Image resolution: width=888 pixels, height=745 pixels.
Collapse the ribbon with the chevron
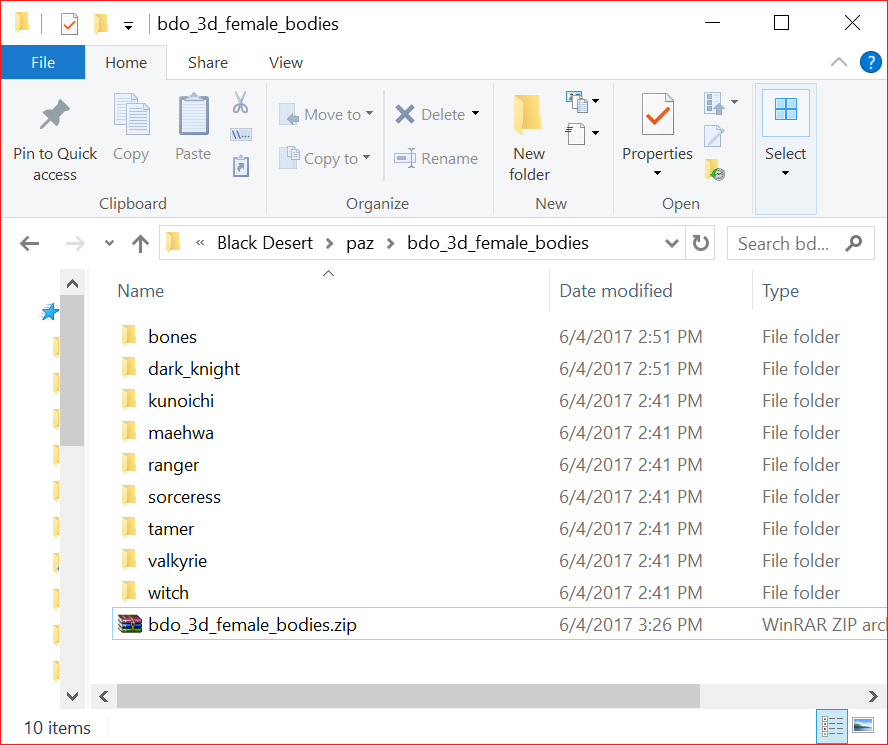pos(839,62)
